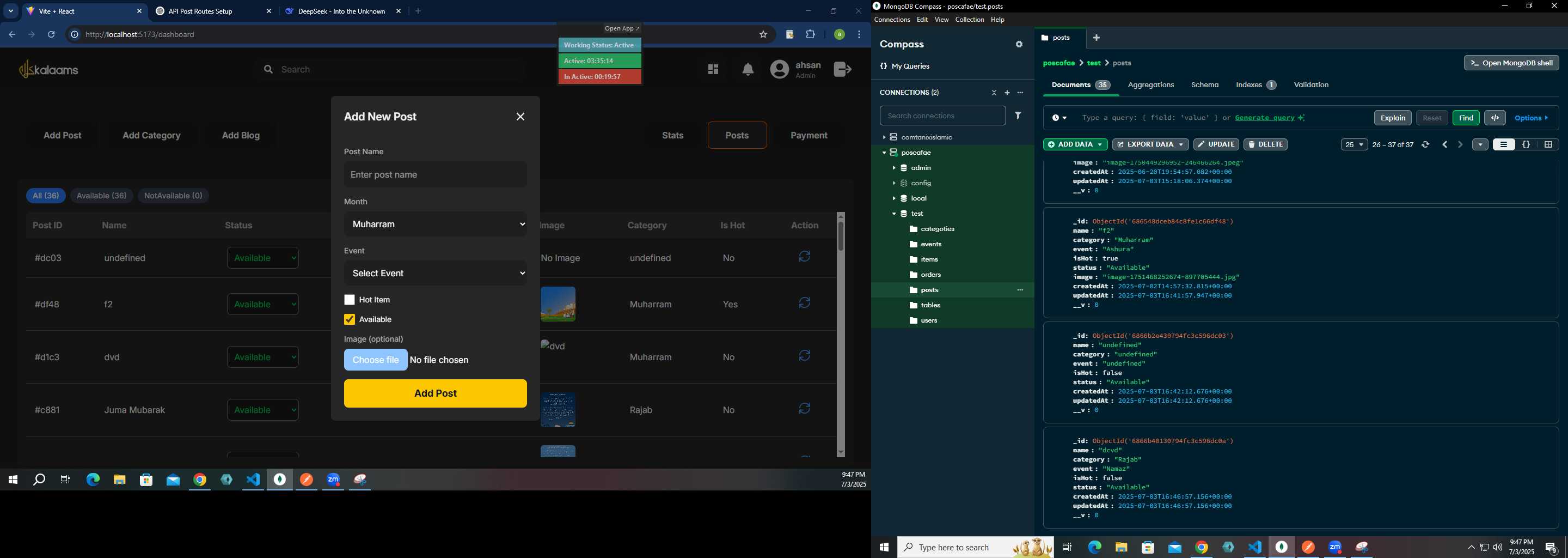
Task: Open the Collection menu in Compass
Action: pos(969,20)
